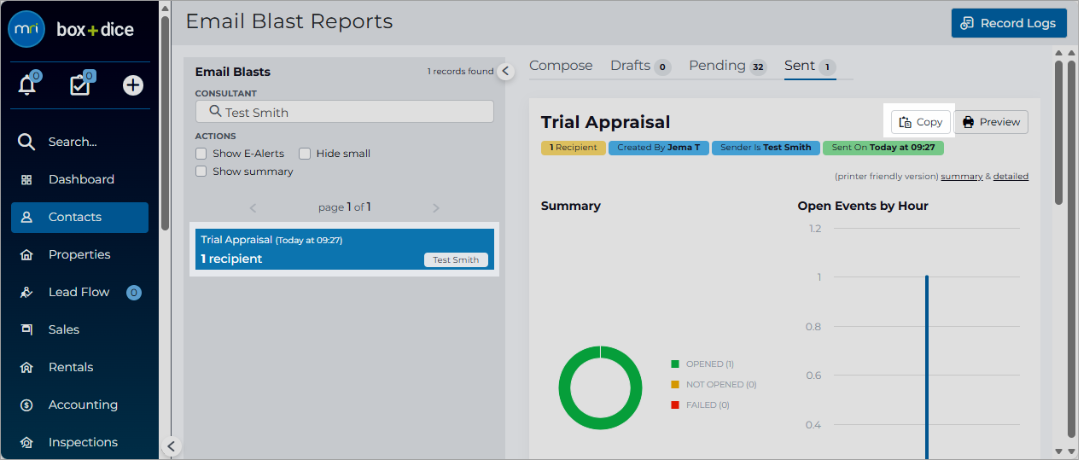
Task: Click the Copy button
Action: point(921,122)
